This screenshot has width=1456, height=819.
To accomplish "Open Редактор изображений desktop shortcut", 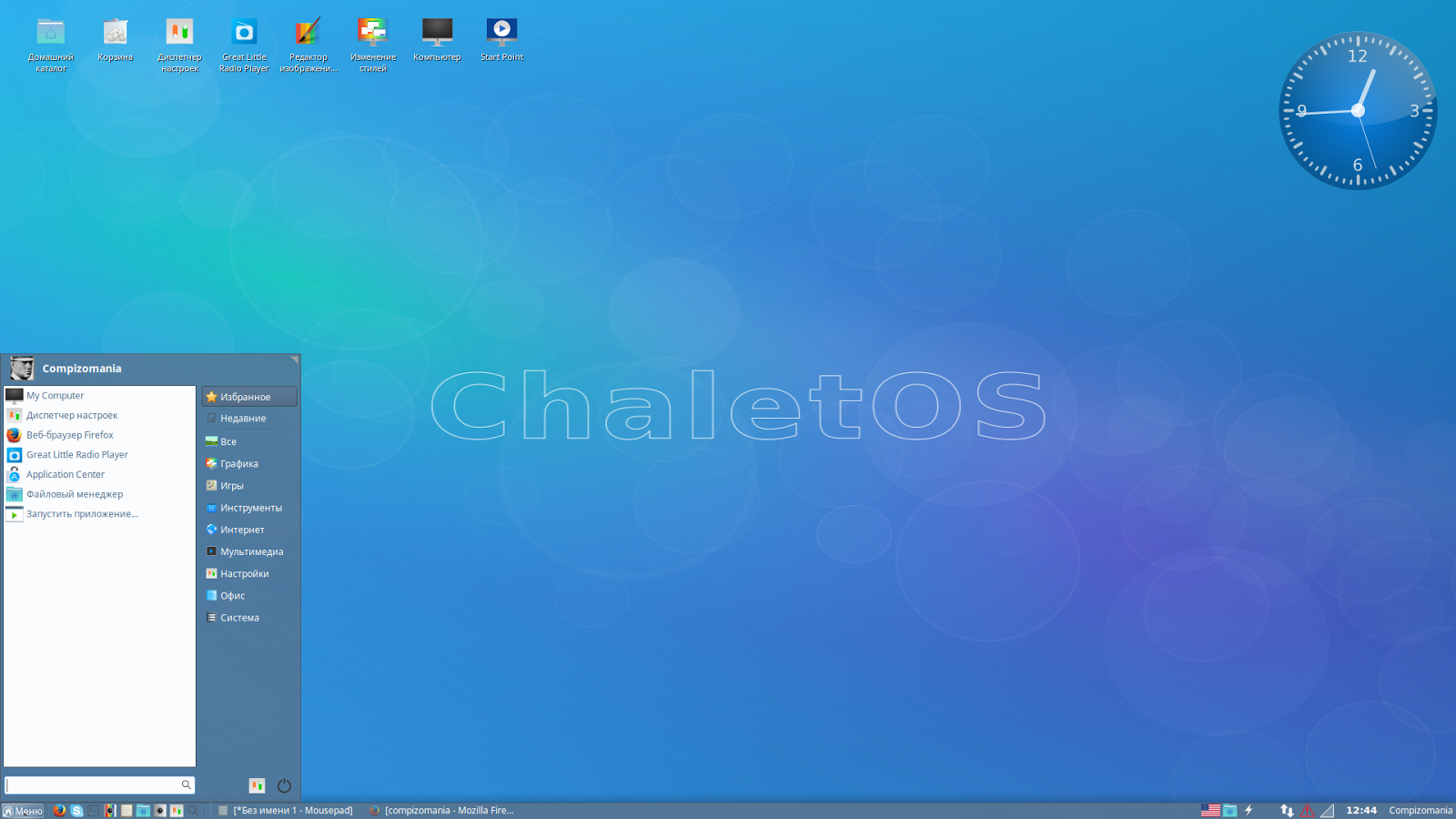I will click(x=308, y=45).
